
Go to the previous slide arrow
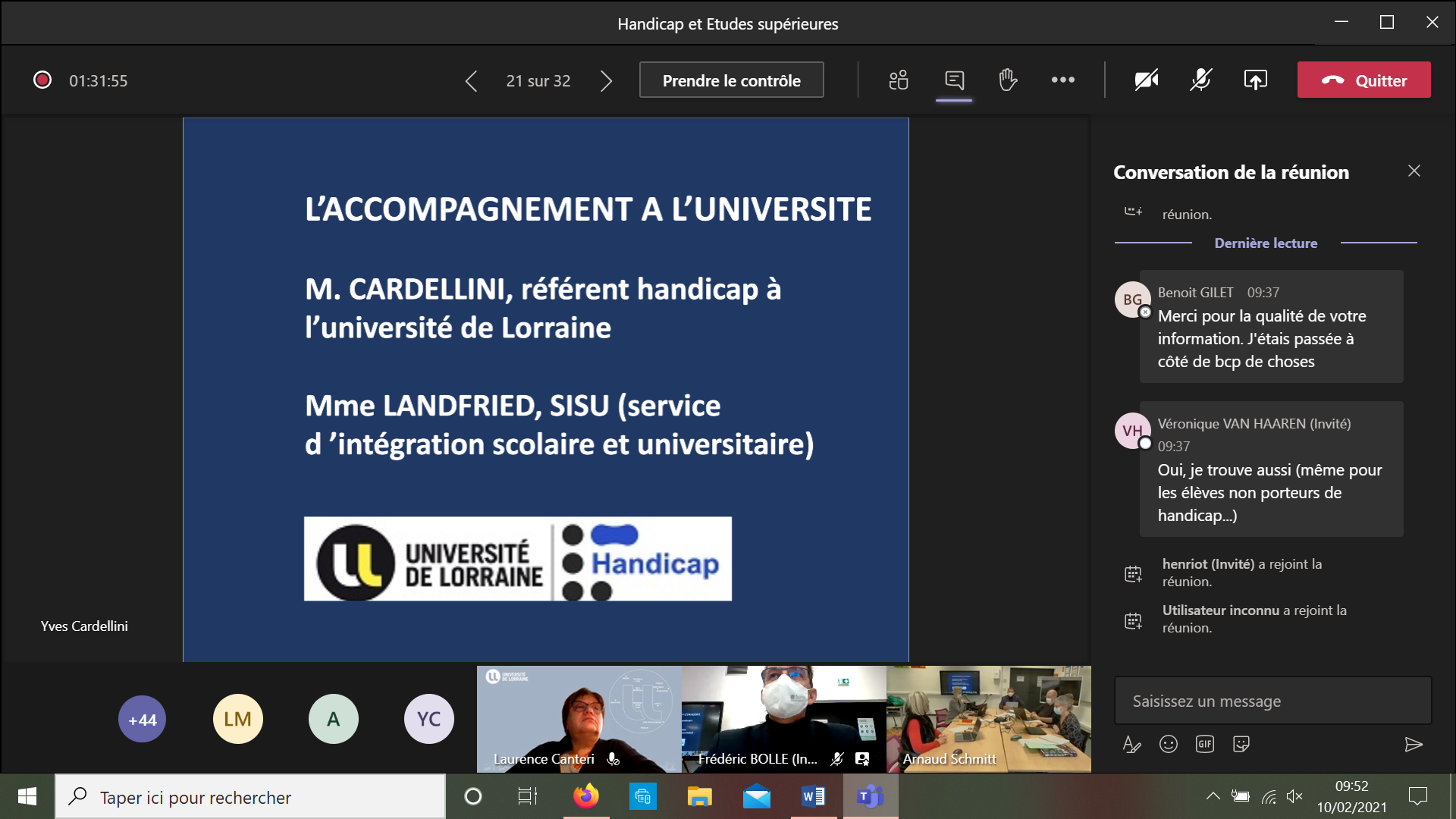[x=471, y=81]
